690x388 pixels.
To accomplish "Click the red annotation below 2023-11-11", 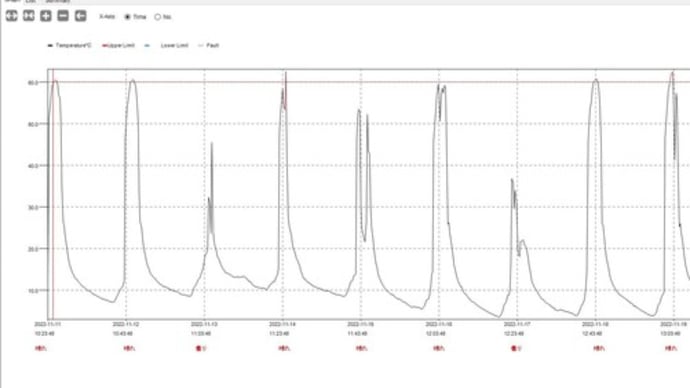I will [x=41, y=348].
